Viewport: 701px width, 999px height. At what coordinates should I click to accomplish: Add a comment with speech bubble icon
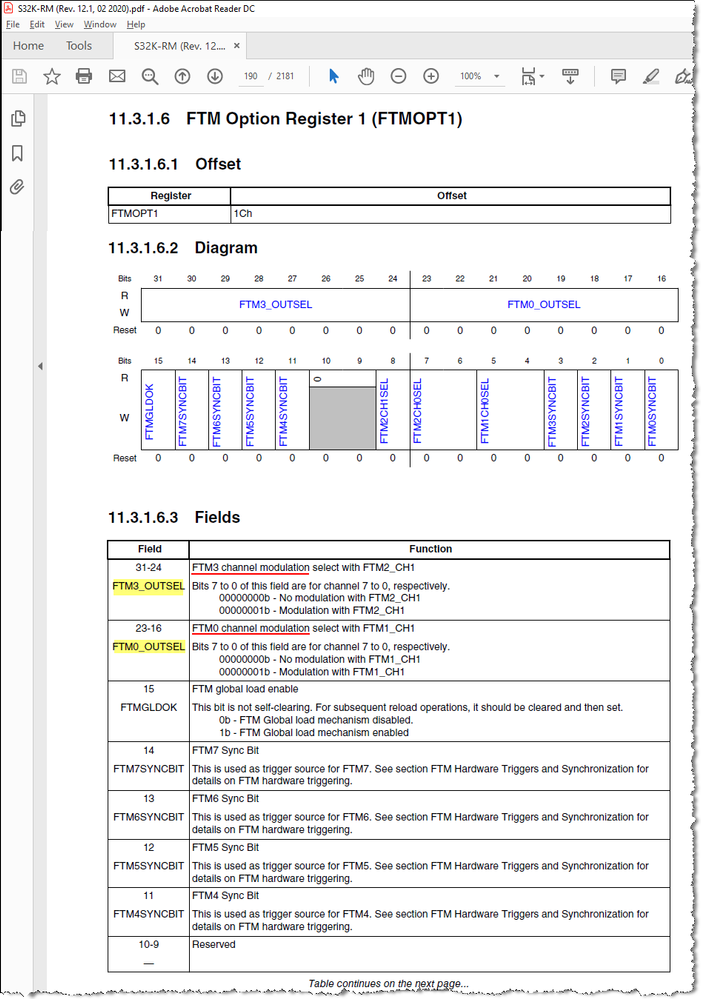pos(618,76)
